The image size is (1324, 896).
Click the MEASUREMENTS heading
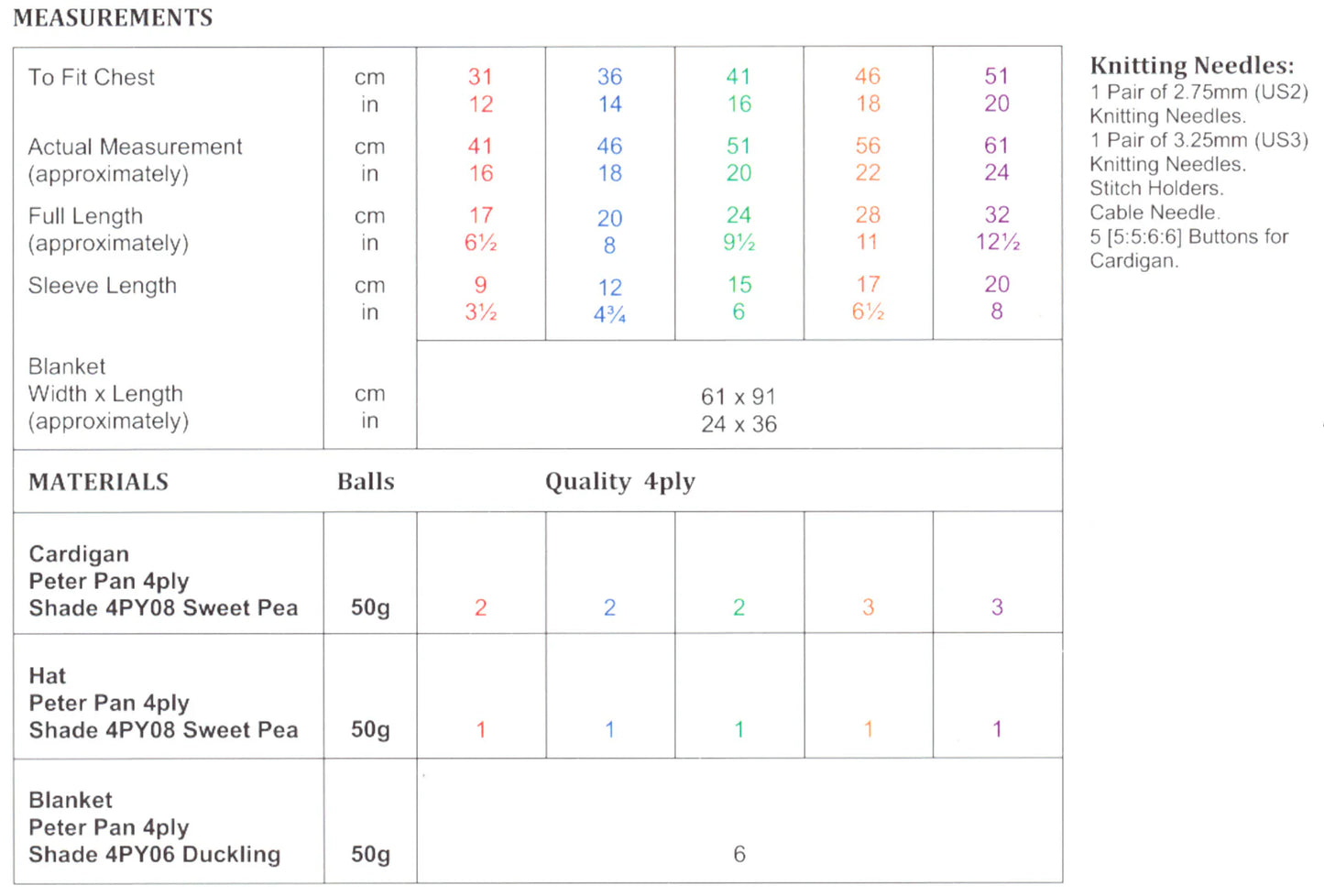[x=113, y=18]
